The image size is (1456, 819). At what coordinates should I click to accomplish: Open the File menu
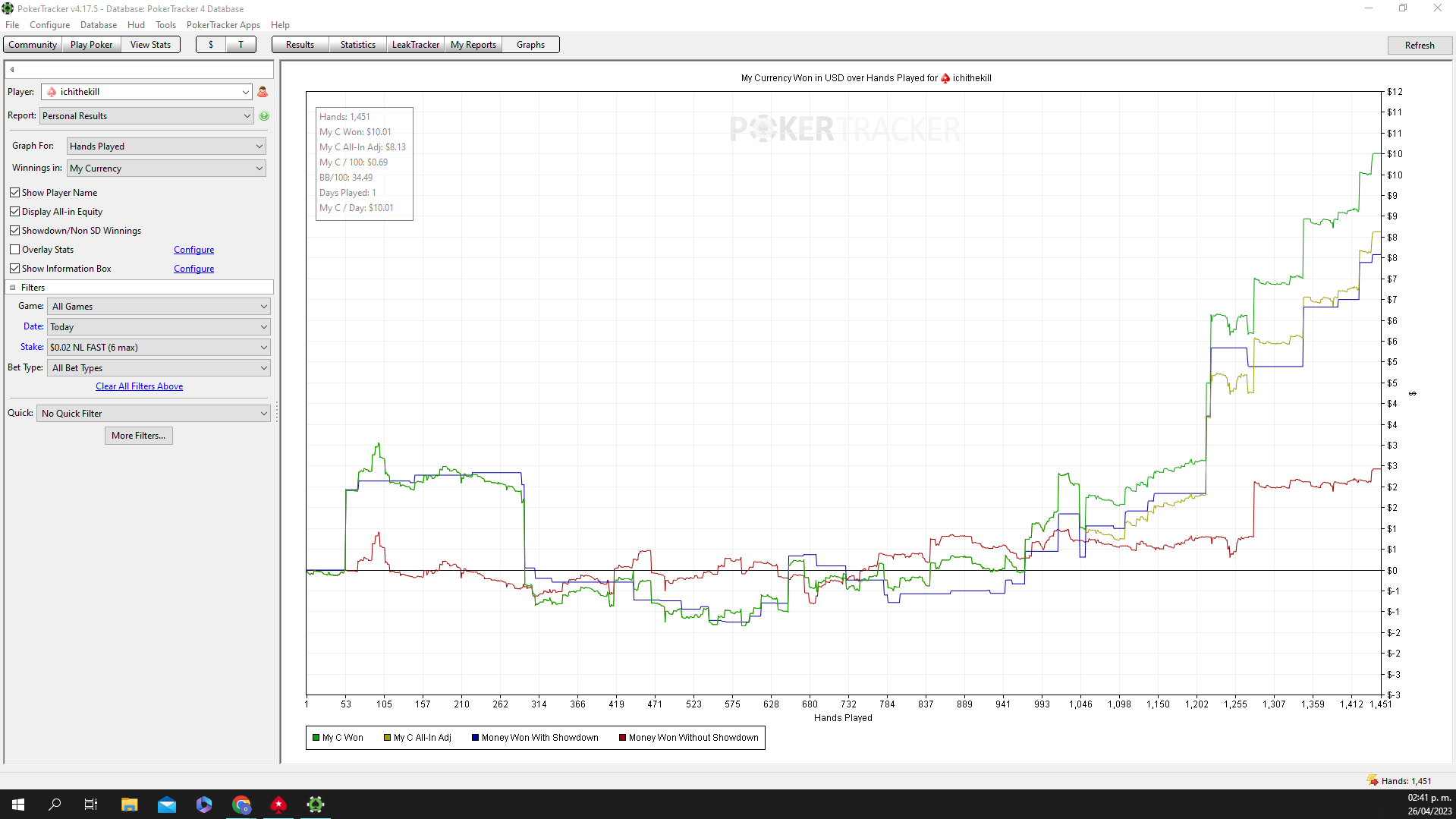12,25
